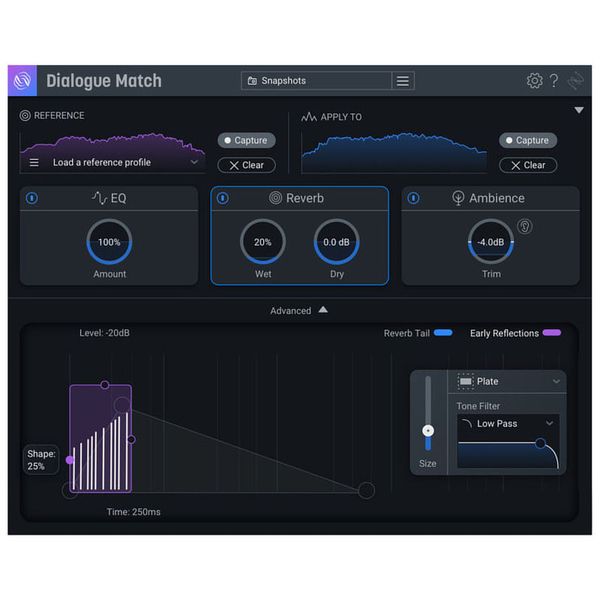This screenshot has height=600, width=600.
Task: Click the iZotope logo icon
Action: pyautogui.click(x=23, y=81)
